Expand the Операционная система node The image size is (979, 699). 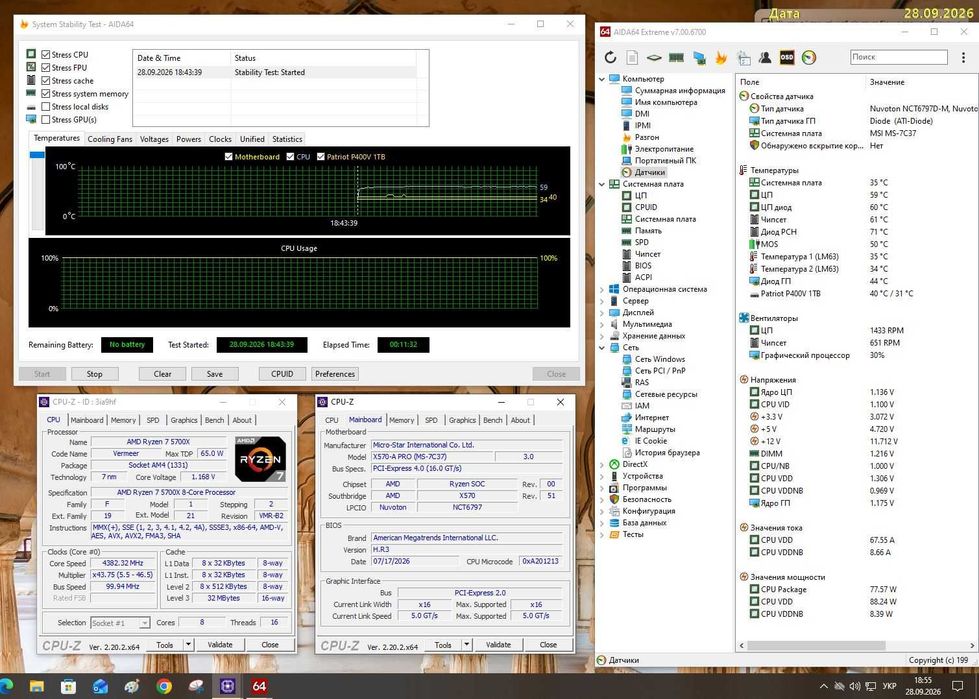click(x=602, y=290)
